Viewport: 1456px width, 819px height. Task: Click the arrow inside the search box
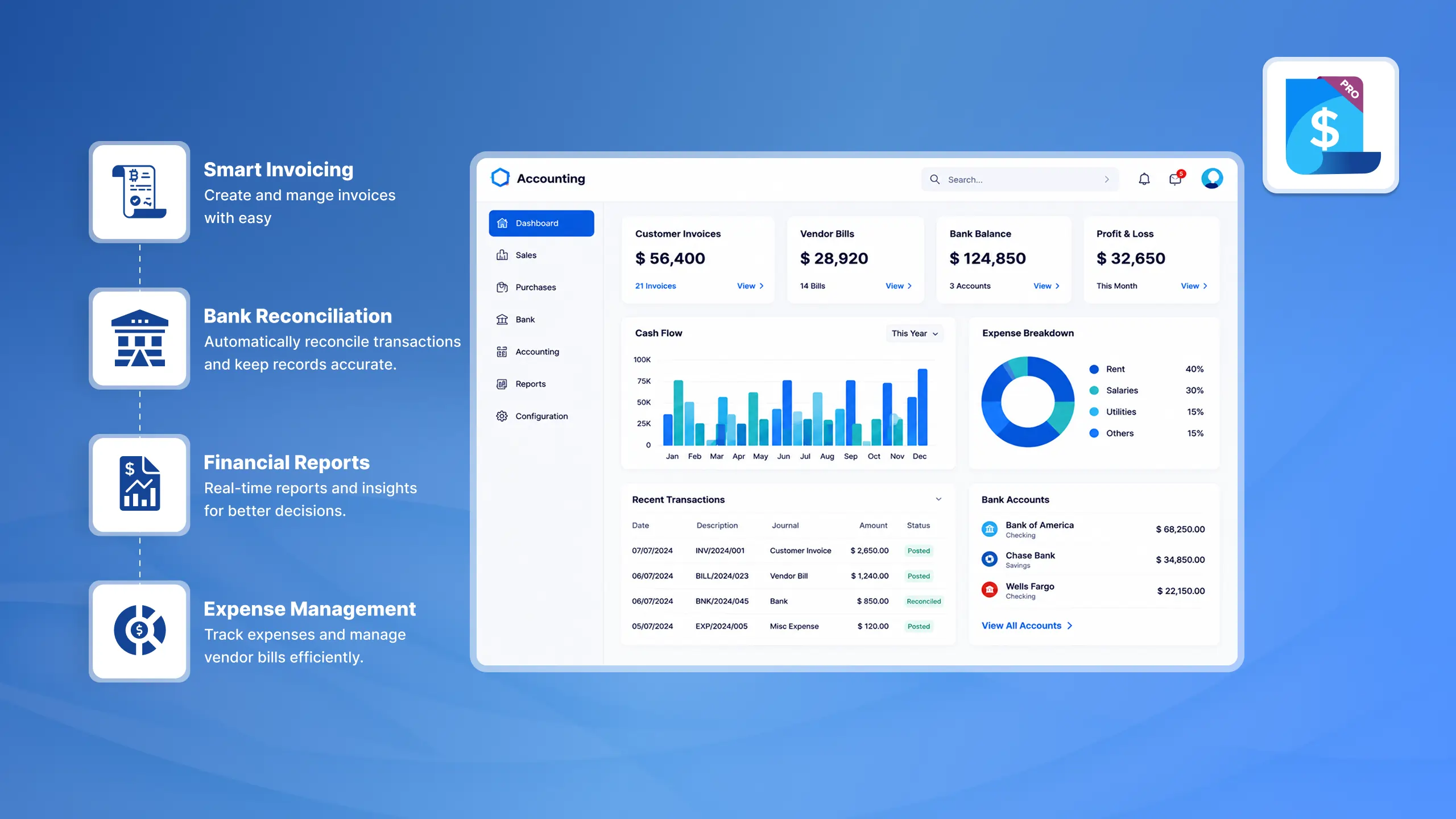coord(1107,179)
